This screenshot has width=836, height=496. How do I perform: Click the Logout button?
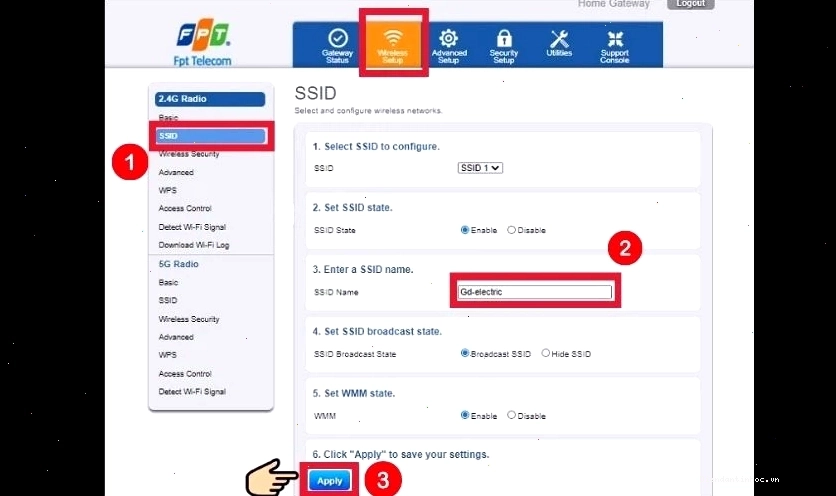(x=690, y=4)
